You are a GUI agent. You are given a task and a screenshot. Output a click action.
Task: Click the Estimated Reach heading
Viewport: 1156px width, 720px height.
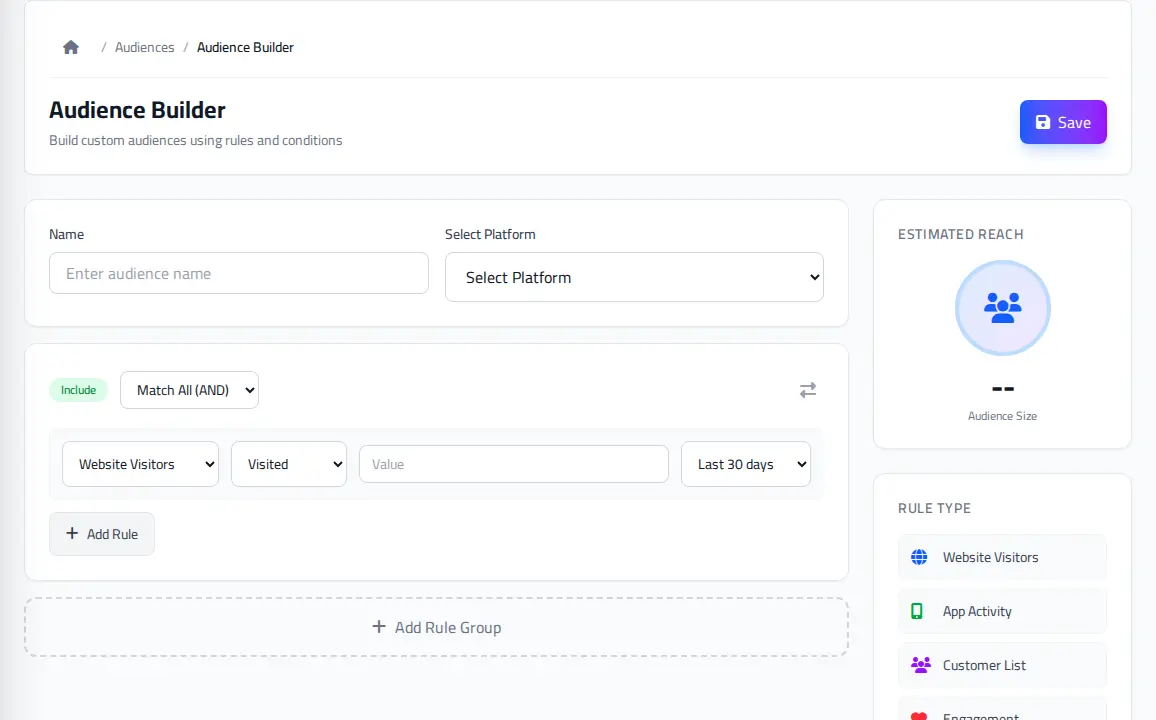click(961, 234)
